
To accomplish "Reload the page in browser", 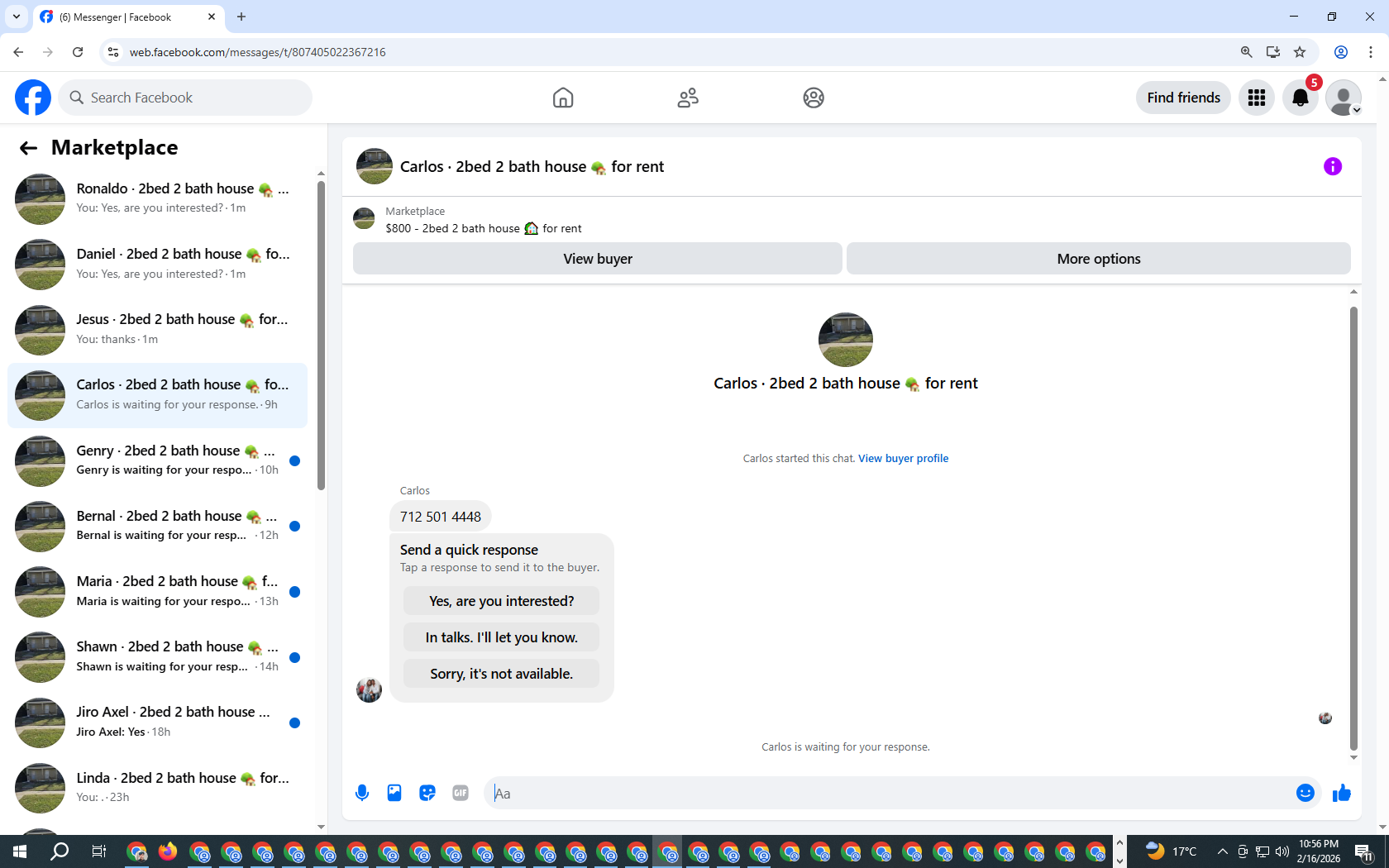I will 78,52.
